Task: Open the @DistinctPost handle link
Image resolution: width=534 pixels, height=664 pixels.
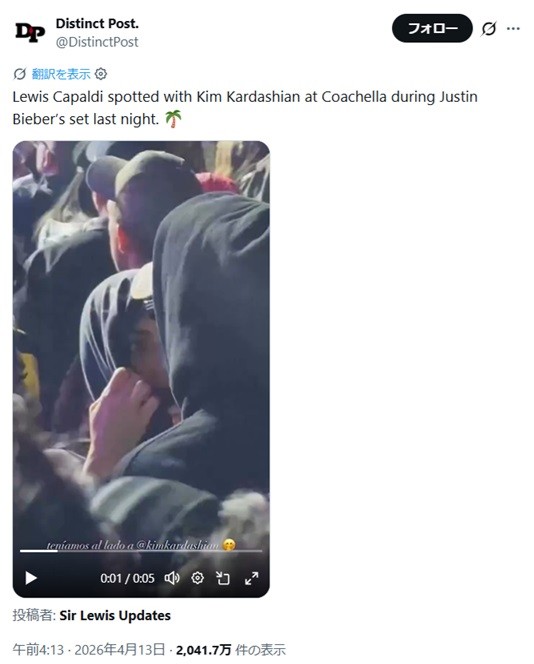Action: (97, 42)
